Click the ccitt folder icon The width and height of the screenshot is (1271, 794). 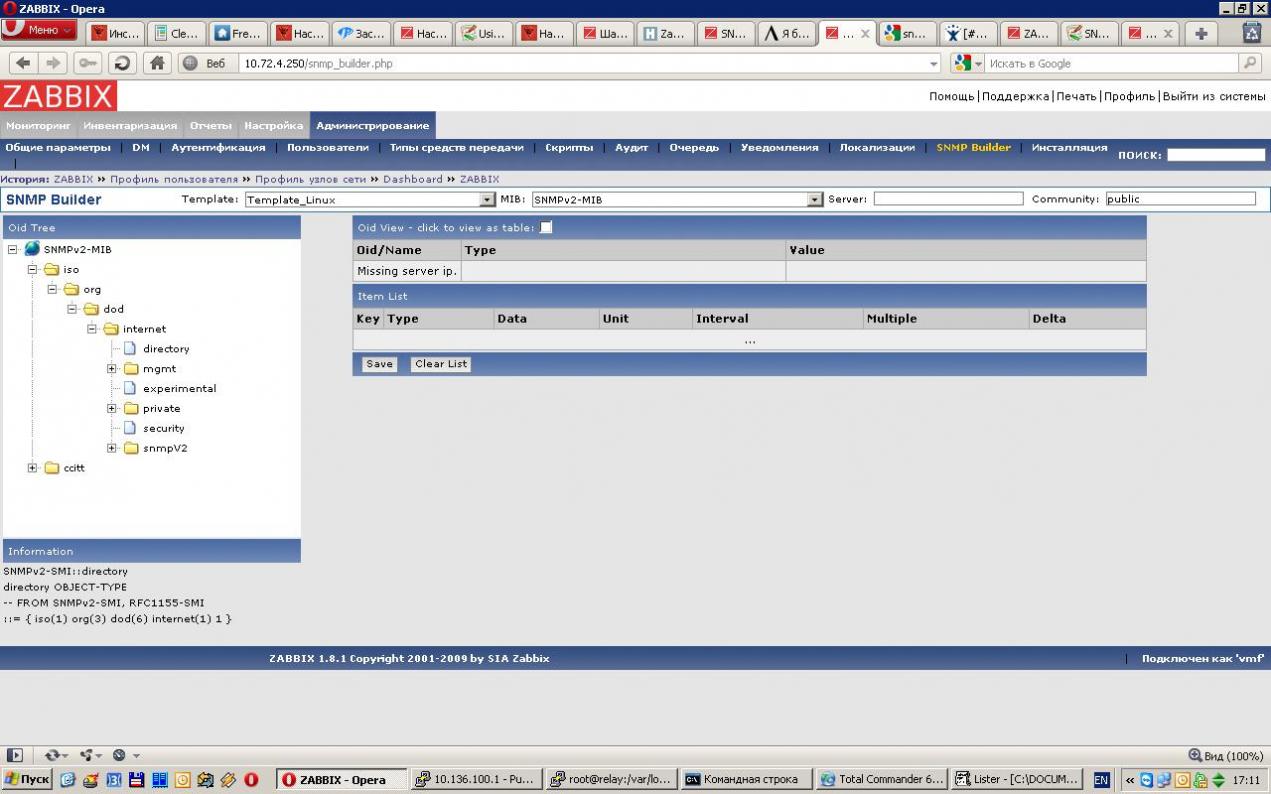(x=52, y=468)
